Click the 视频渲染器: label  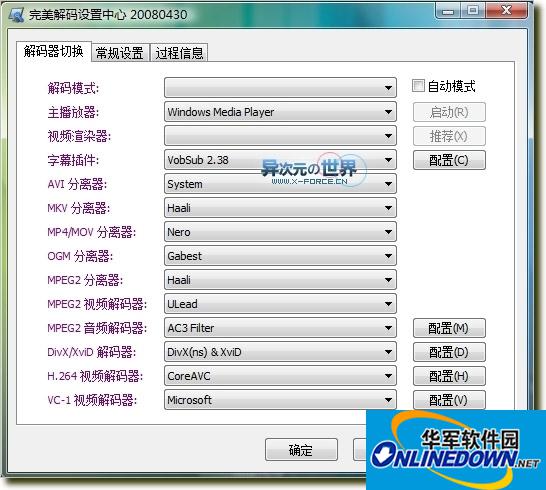pyautogui.click(x=79, y=136)
